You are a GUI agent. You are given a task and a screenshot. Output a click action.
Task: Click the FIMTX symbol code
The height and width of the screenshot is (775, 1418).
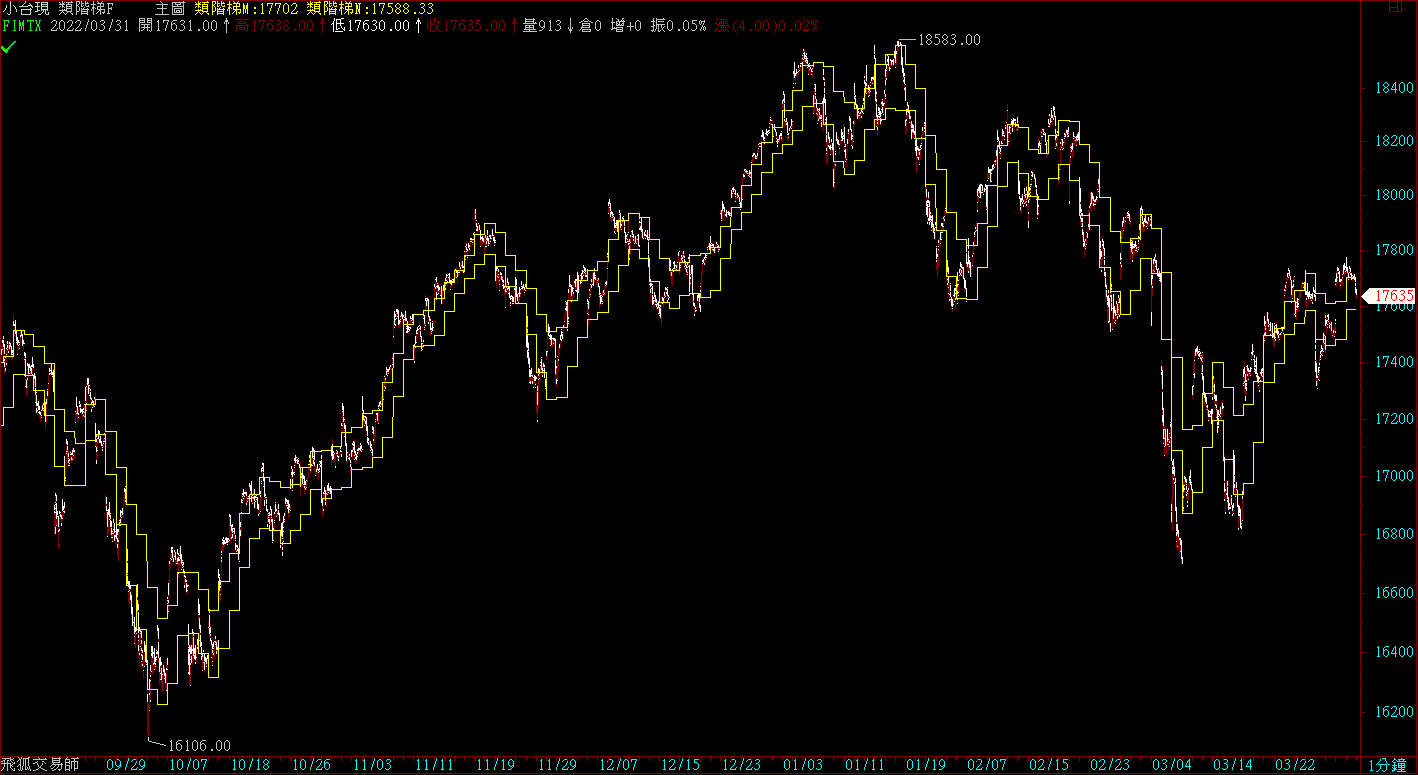pyautogui.click(x=22, y=25)
